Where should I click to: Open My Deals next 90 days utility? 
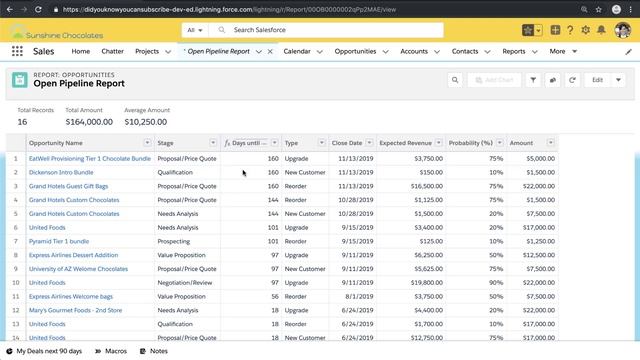pyautogui.click(x=44, y=351)
